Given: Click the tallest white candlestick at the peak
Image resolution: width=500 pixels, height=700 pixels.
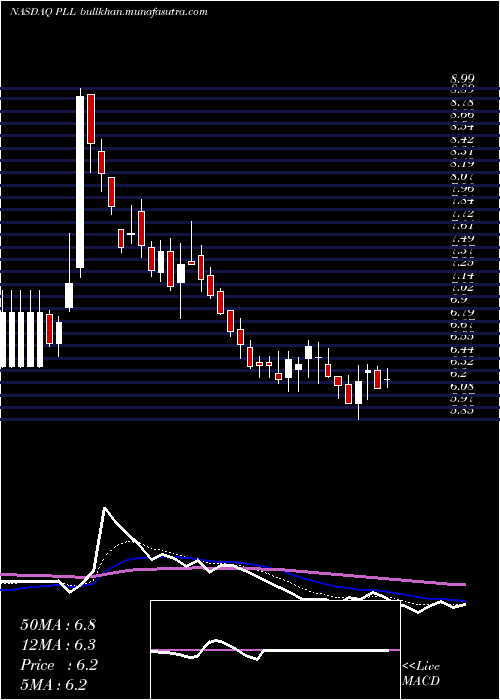Looking at the screenshot, I should click(x=80, y=182).
